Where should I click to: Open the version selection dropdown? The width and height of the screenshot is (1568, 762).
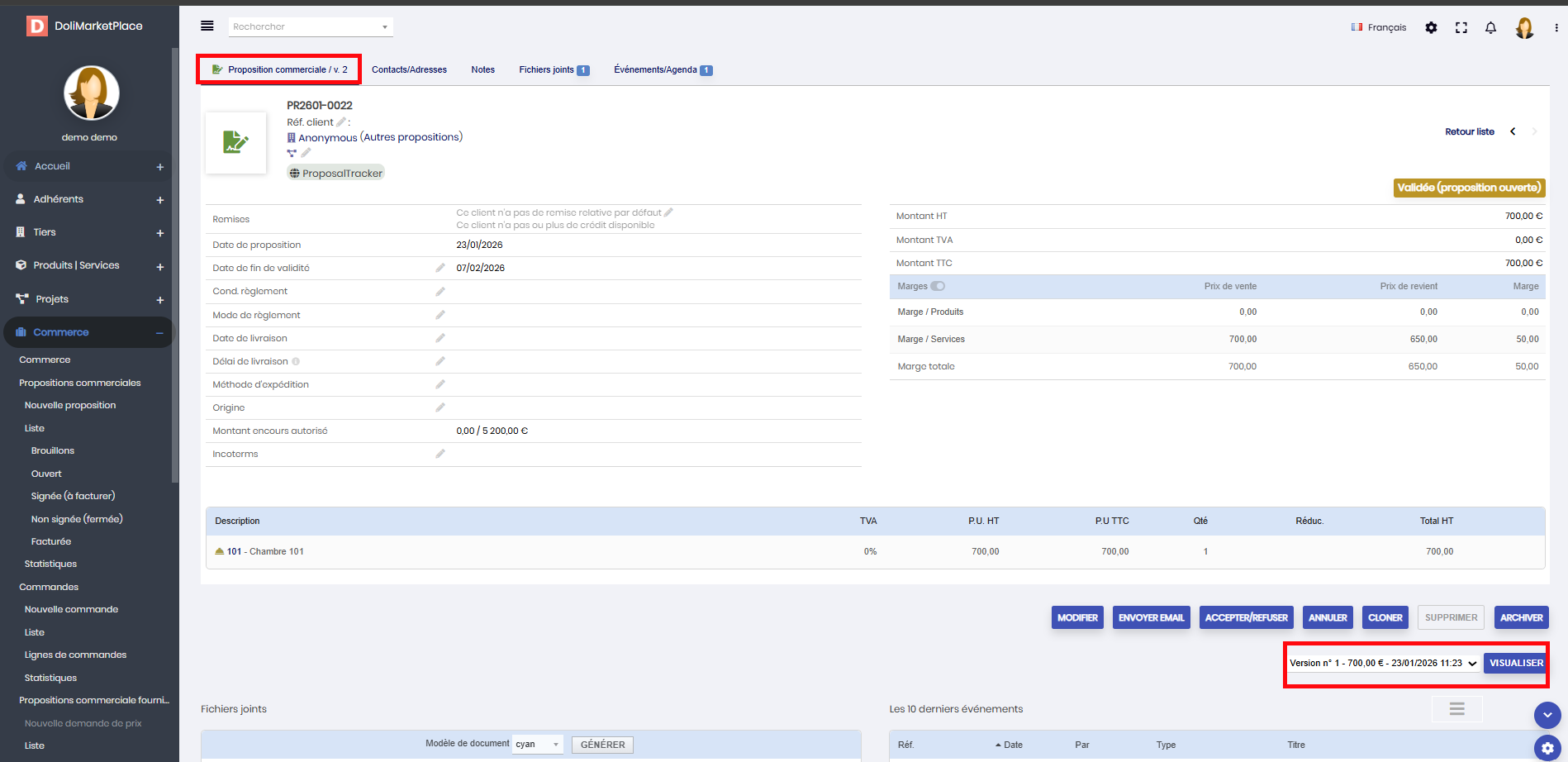(x=1383, y=663)
